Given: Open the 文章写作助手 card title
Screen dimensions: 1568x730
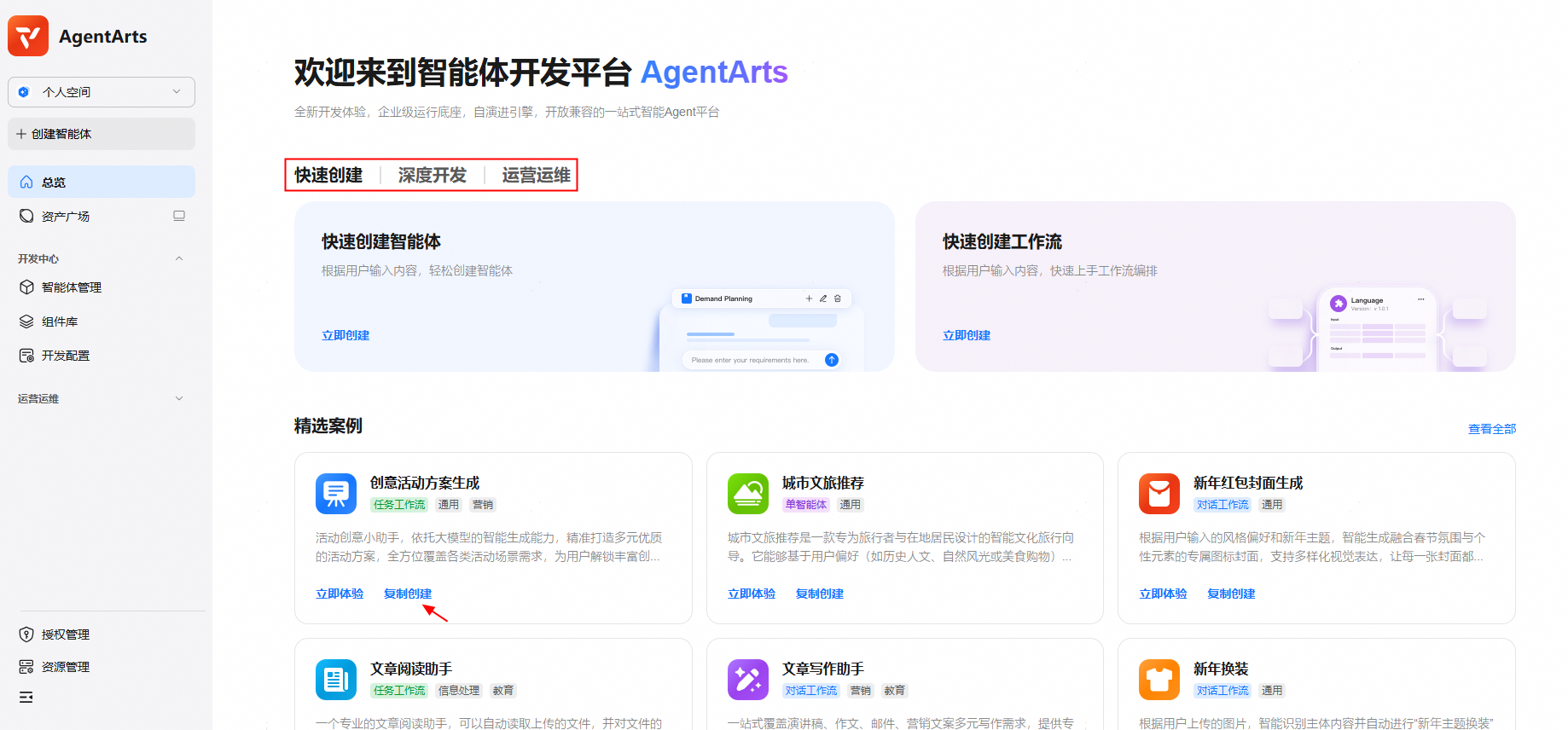Looking at the screenshot, I should [823, 669].
